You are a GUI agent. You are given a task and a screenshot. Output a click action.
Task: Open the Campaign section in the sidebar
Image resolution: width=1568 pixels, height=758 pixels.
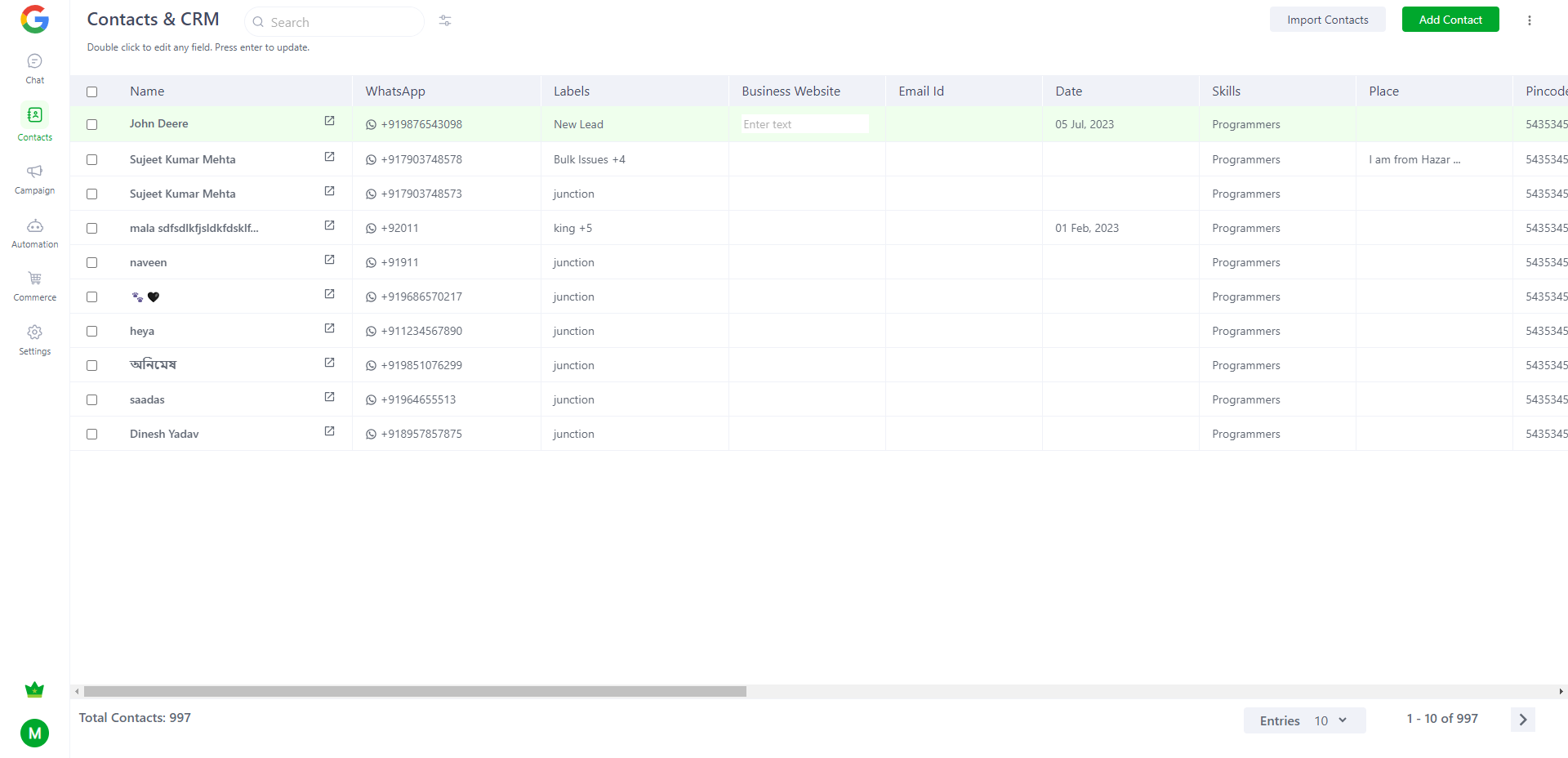coord(34,178)
